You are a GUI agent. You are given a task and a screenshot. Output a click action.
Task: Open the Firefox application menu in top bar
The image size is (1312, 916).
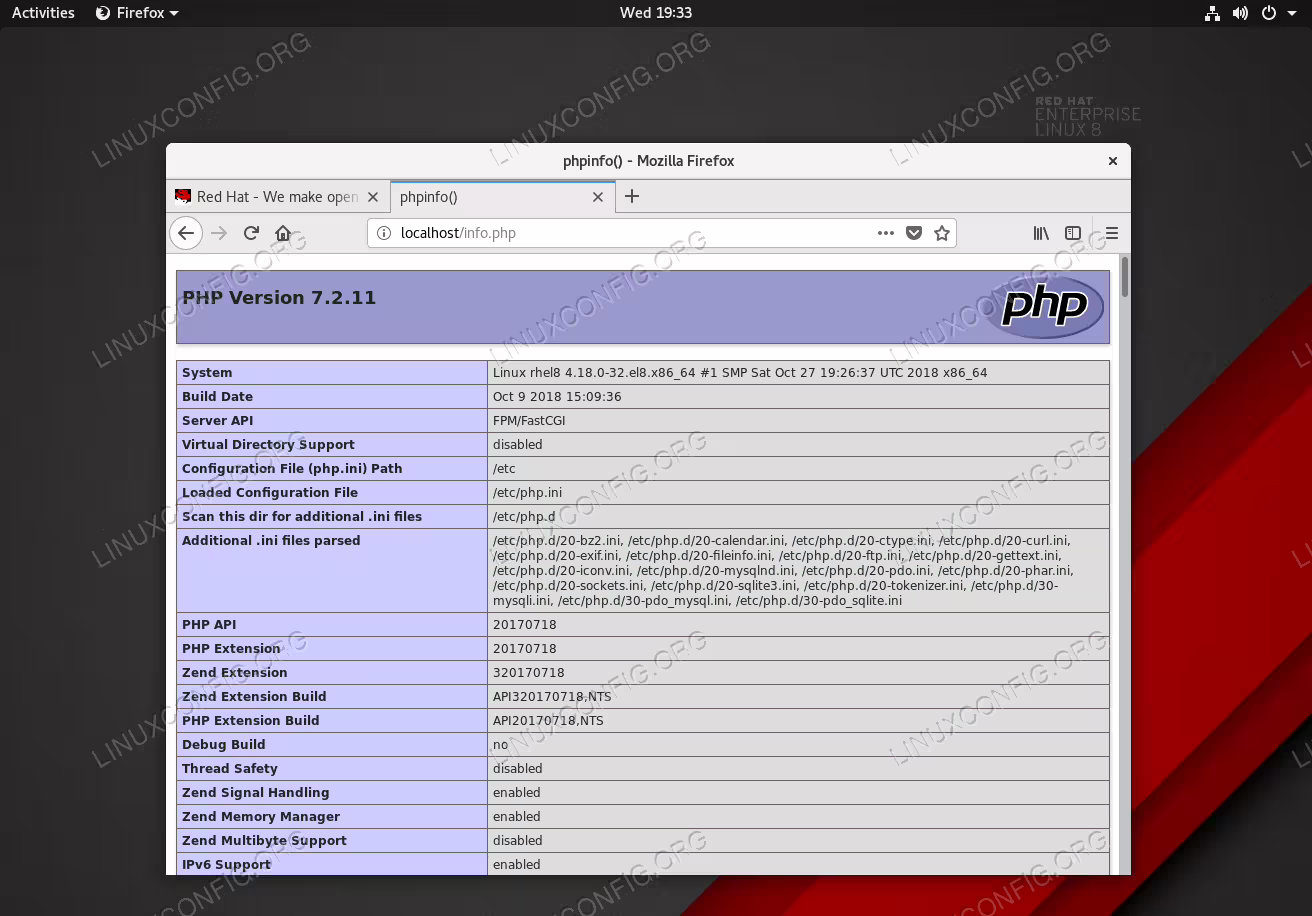(x=138, y=13)
